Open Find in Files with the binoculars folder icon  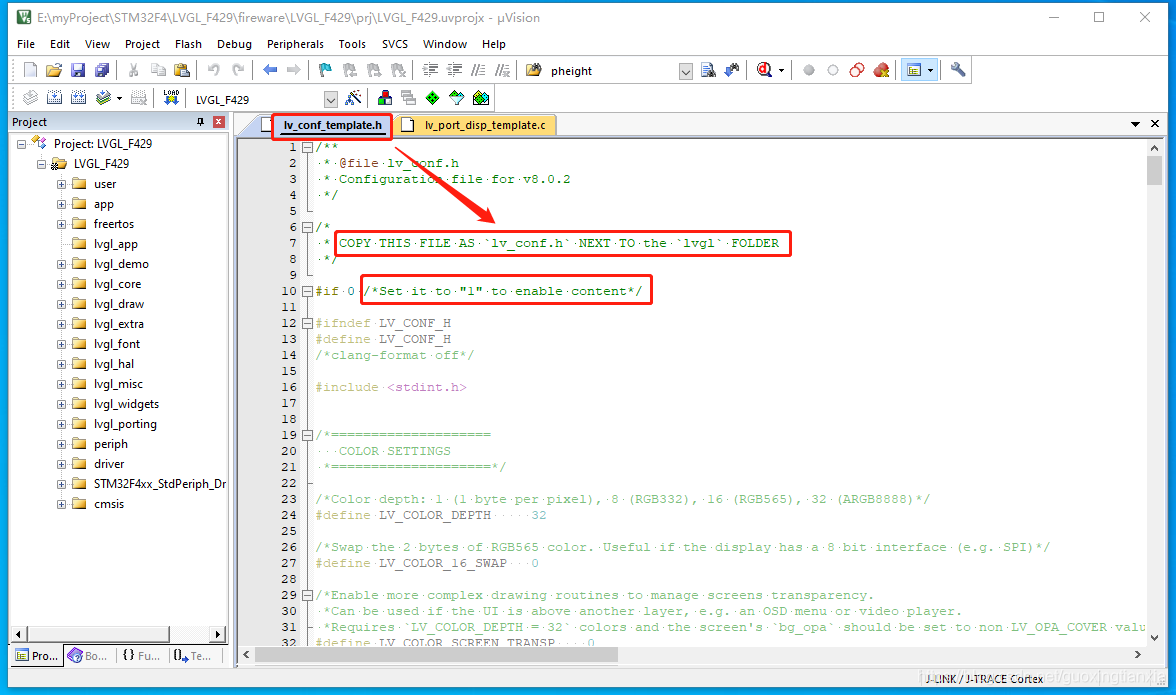(533, 70)
